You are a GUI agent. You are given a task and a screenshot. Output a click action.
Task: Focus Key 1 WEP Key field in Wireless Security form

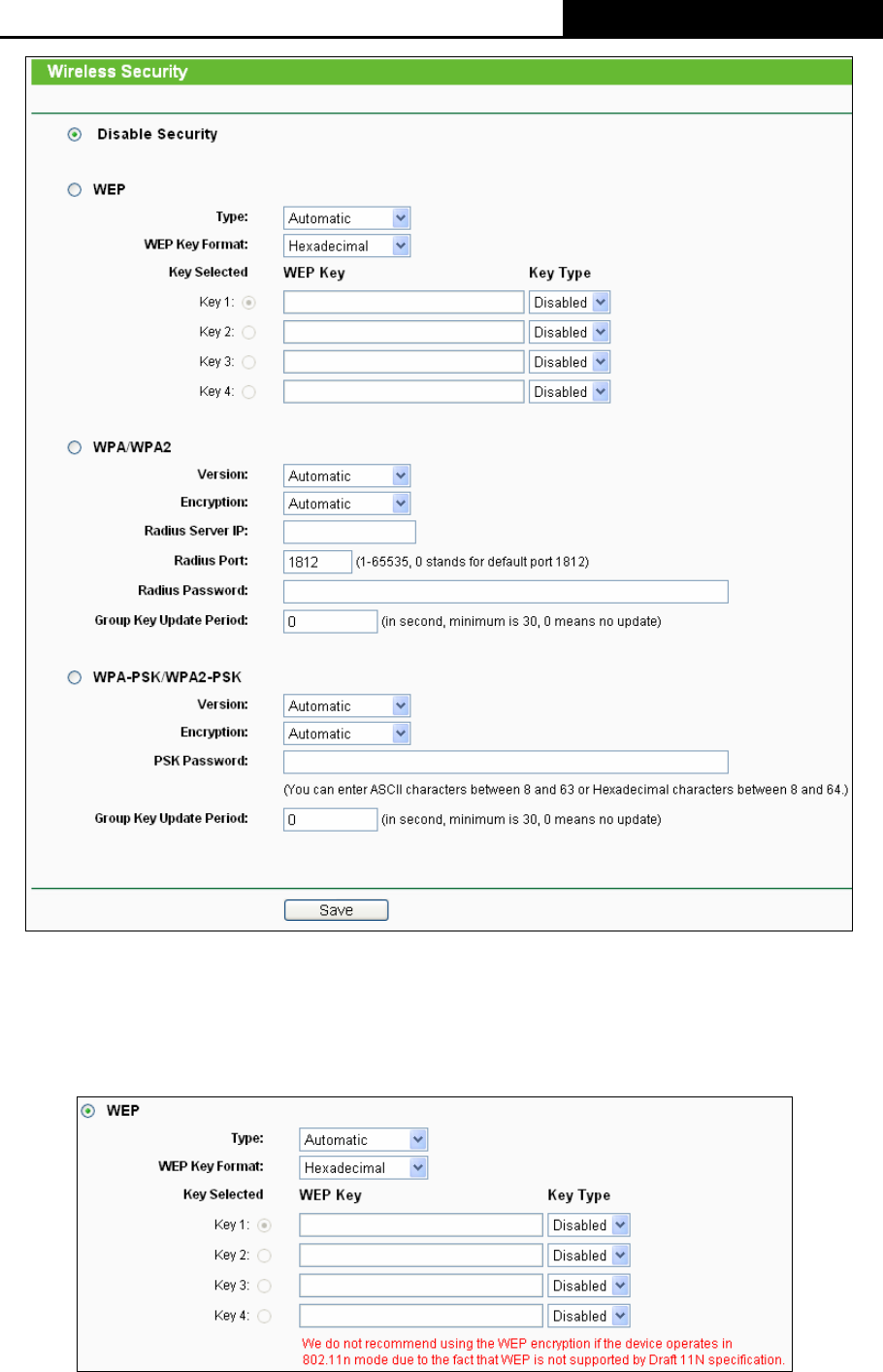(x=404, y=303)
